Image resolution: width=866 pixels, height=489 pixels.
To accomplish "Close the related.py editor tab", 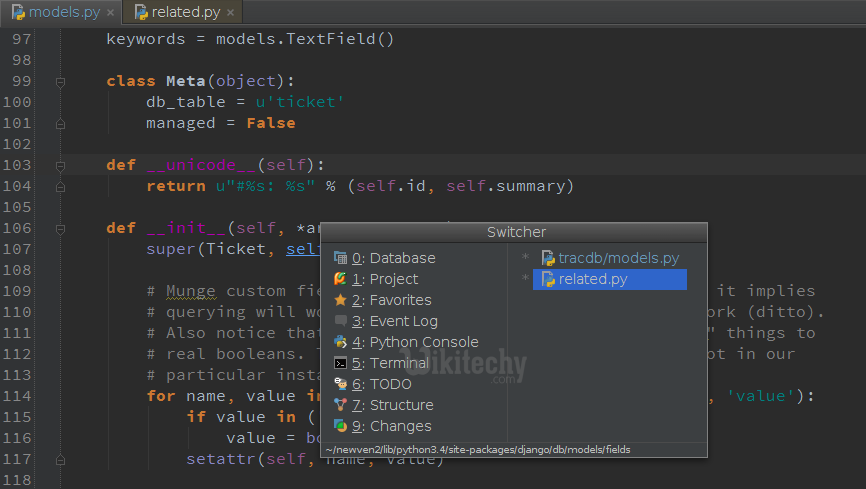I will click(231, 13).
